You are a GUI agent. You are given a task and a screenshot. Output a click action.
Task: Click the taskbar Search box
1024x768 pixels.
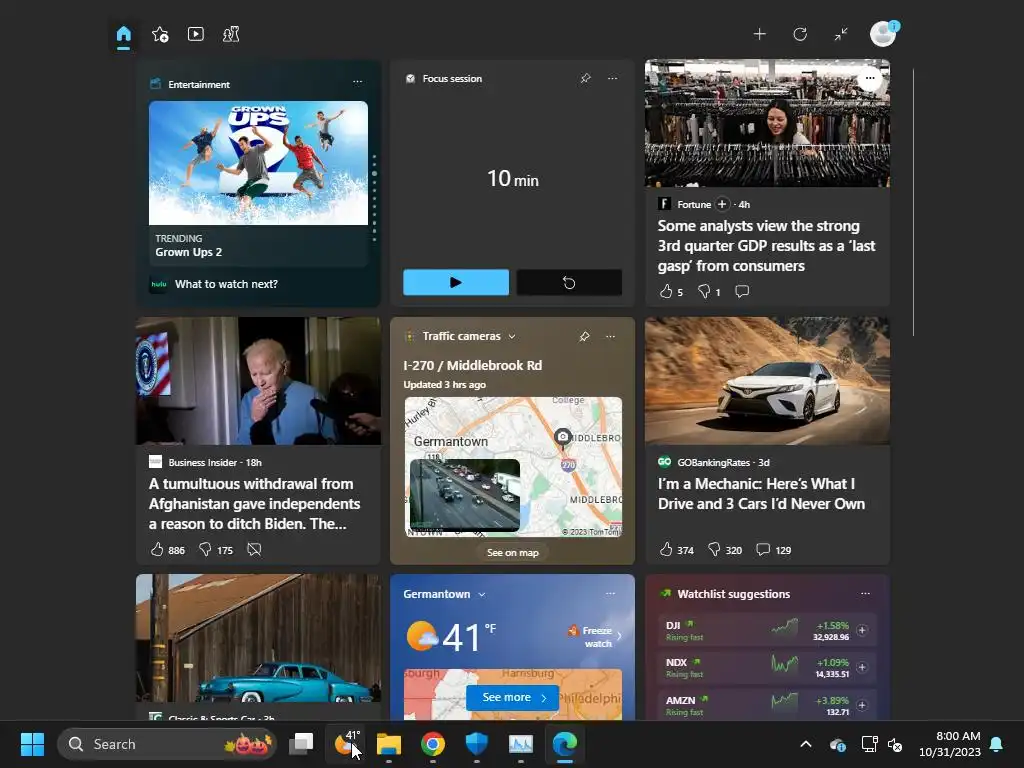[x=168, y=744]
